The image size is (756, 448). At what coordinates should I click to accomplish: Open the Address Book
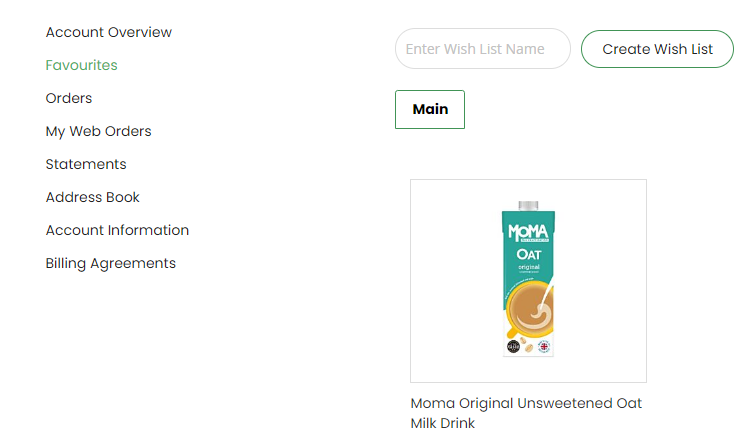coord(92,197)
